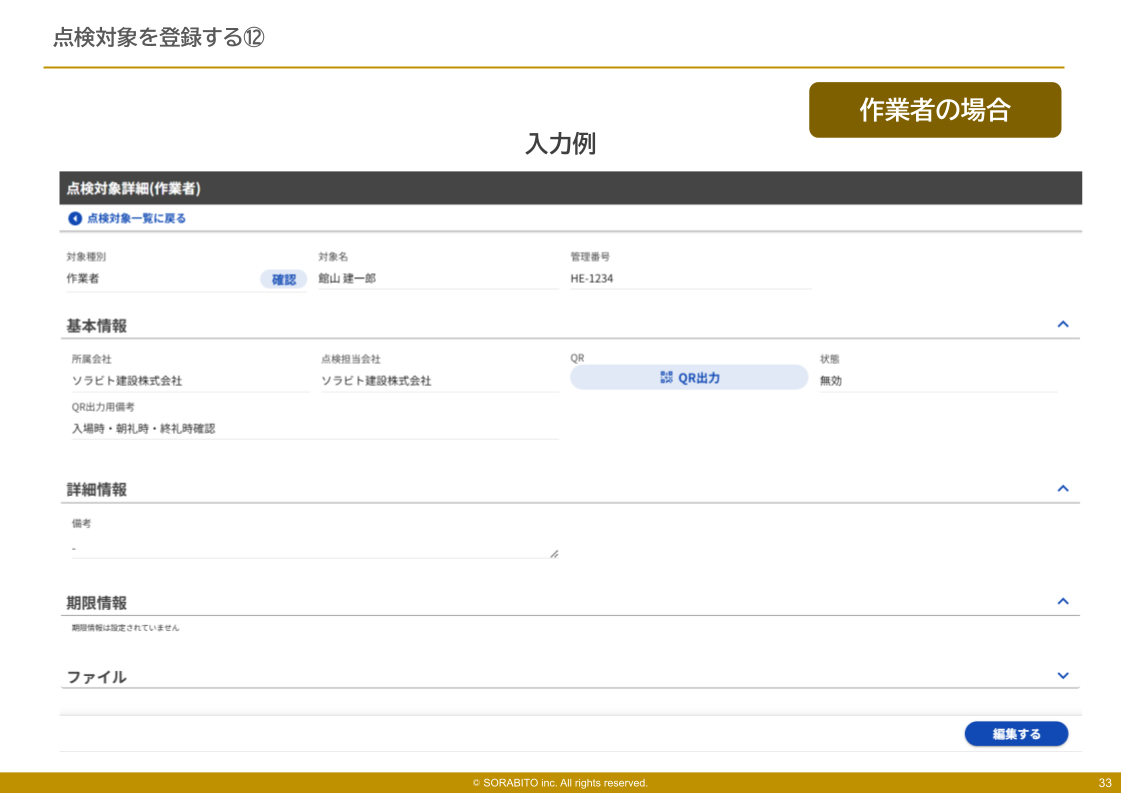Follow the 点検対象一覧に戻る link text

(x=136, y=218)
